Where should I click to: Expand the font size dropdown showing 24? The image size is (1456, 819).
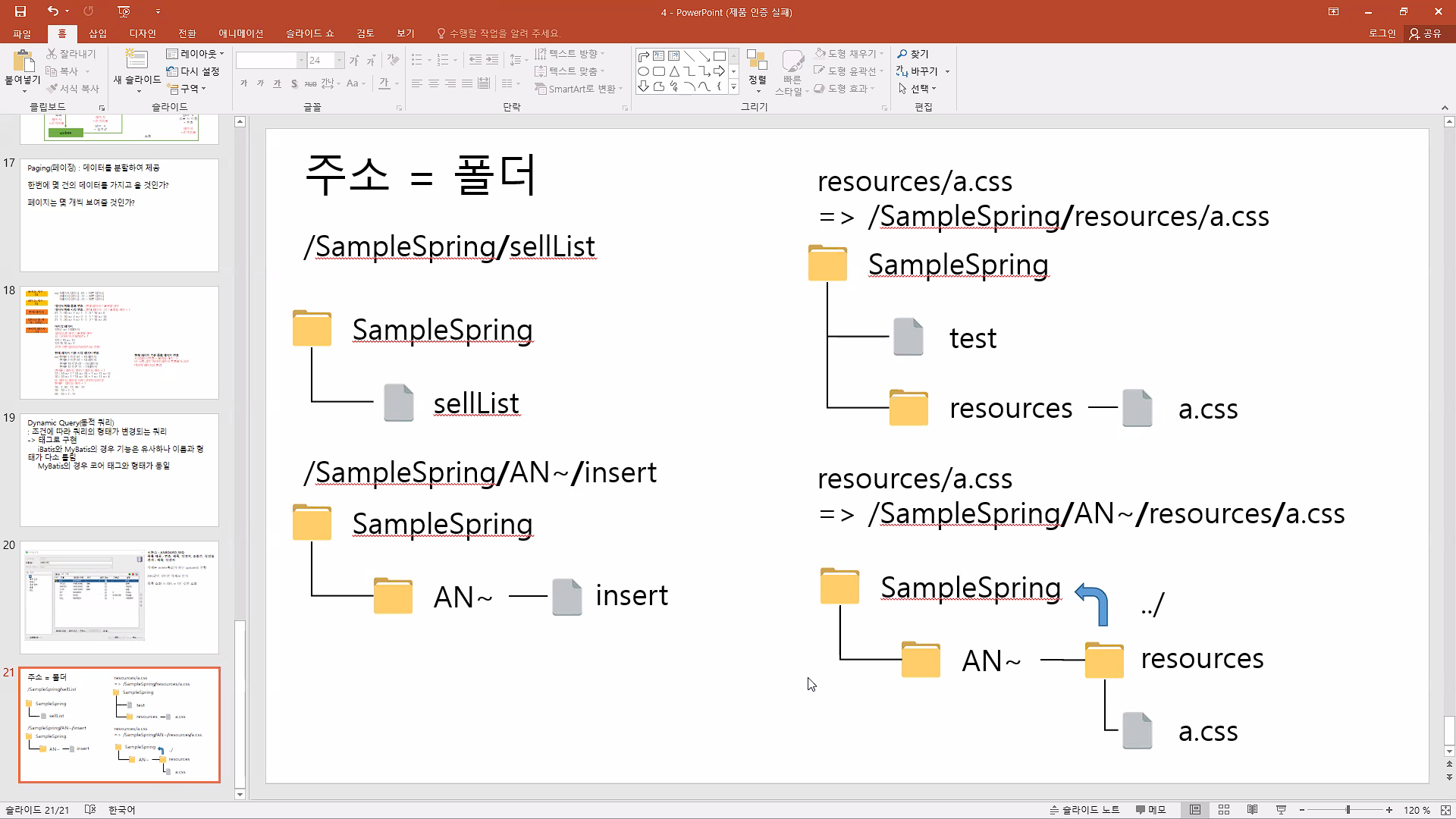pyautogui.click(x=339, y=61)
